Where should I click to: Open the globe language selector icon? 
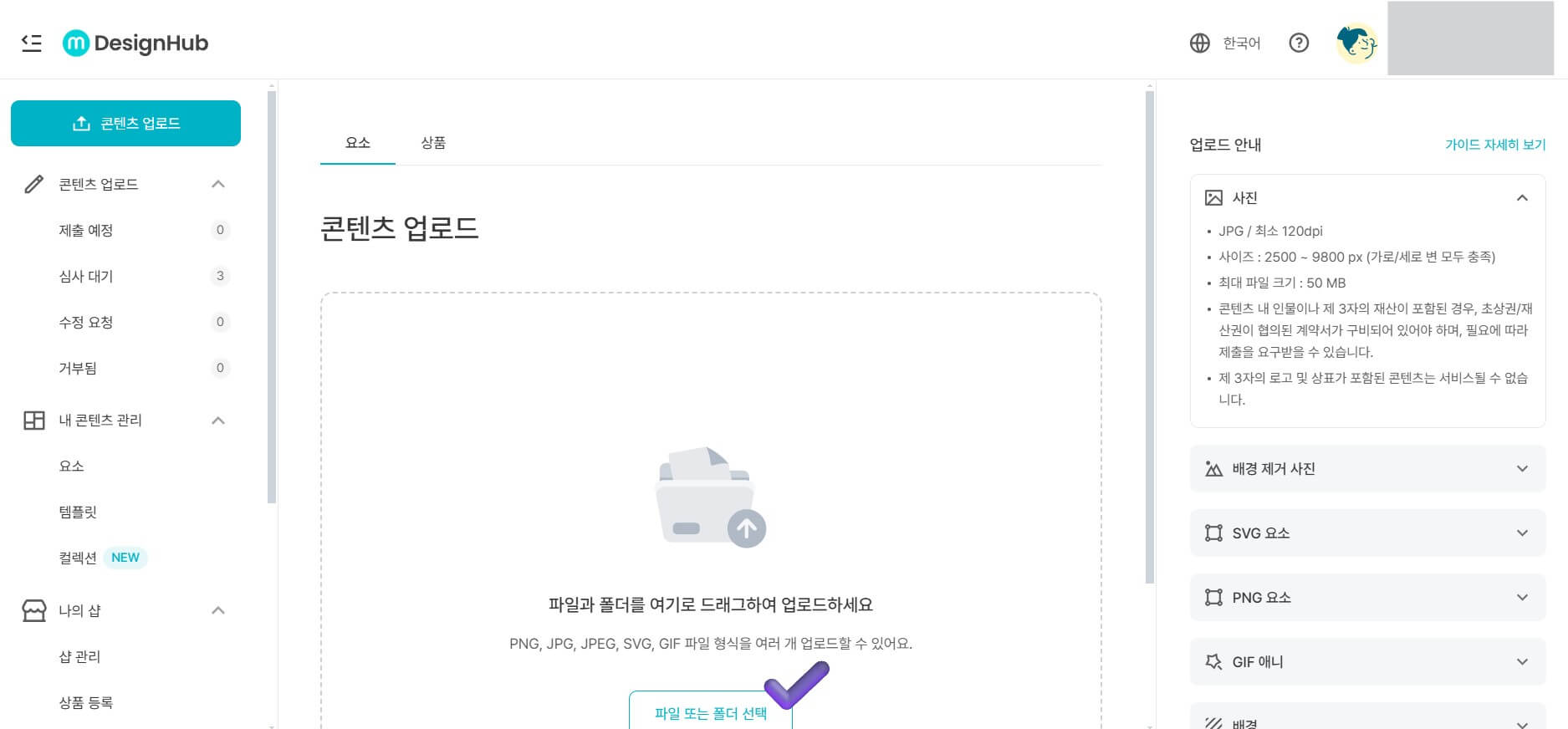coord(1199,43)
